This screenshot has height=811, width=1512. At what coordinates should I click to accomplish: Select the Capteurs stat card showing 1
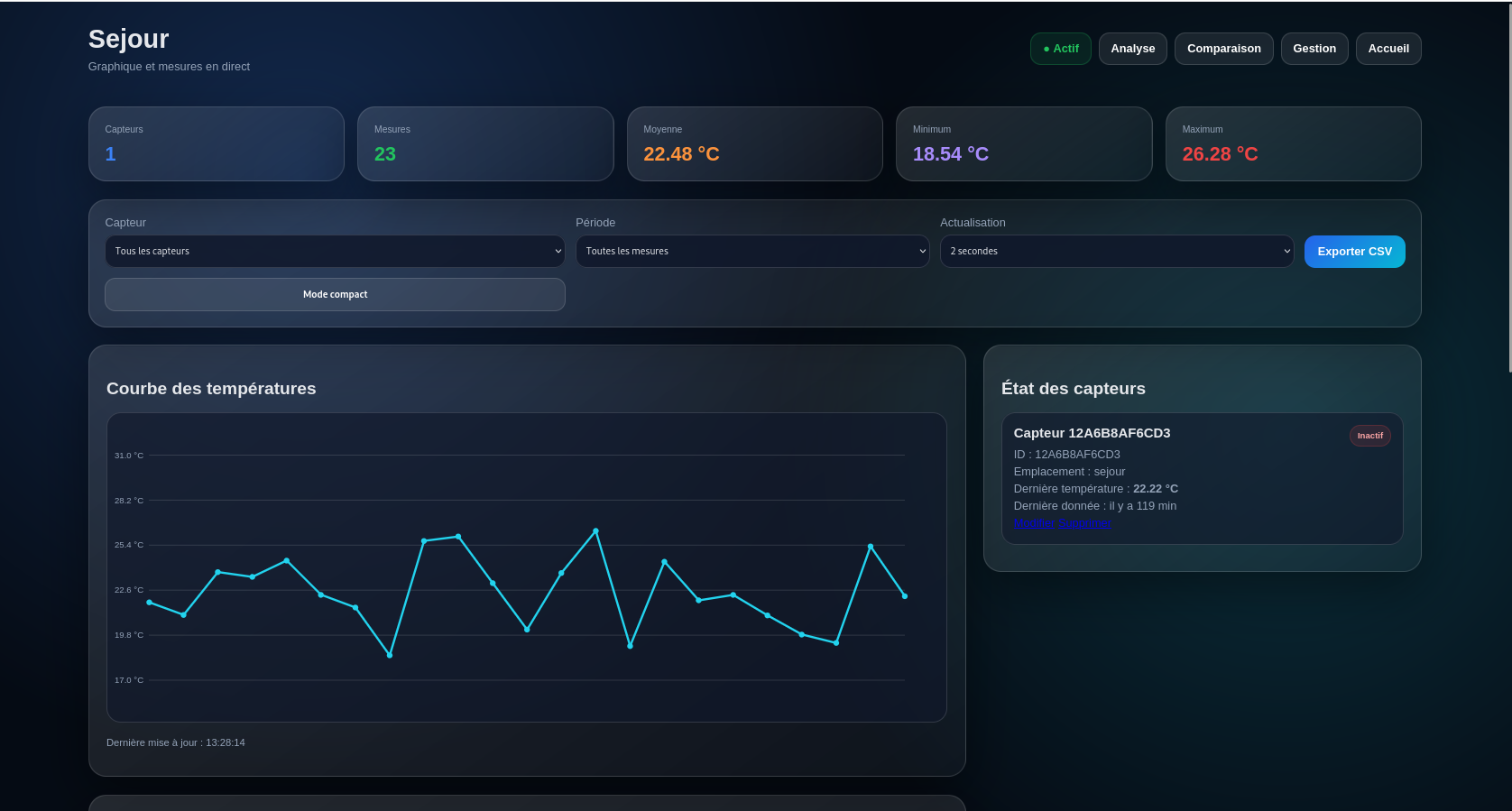point(217,144)
